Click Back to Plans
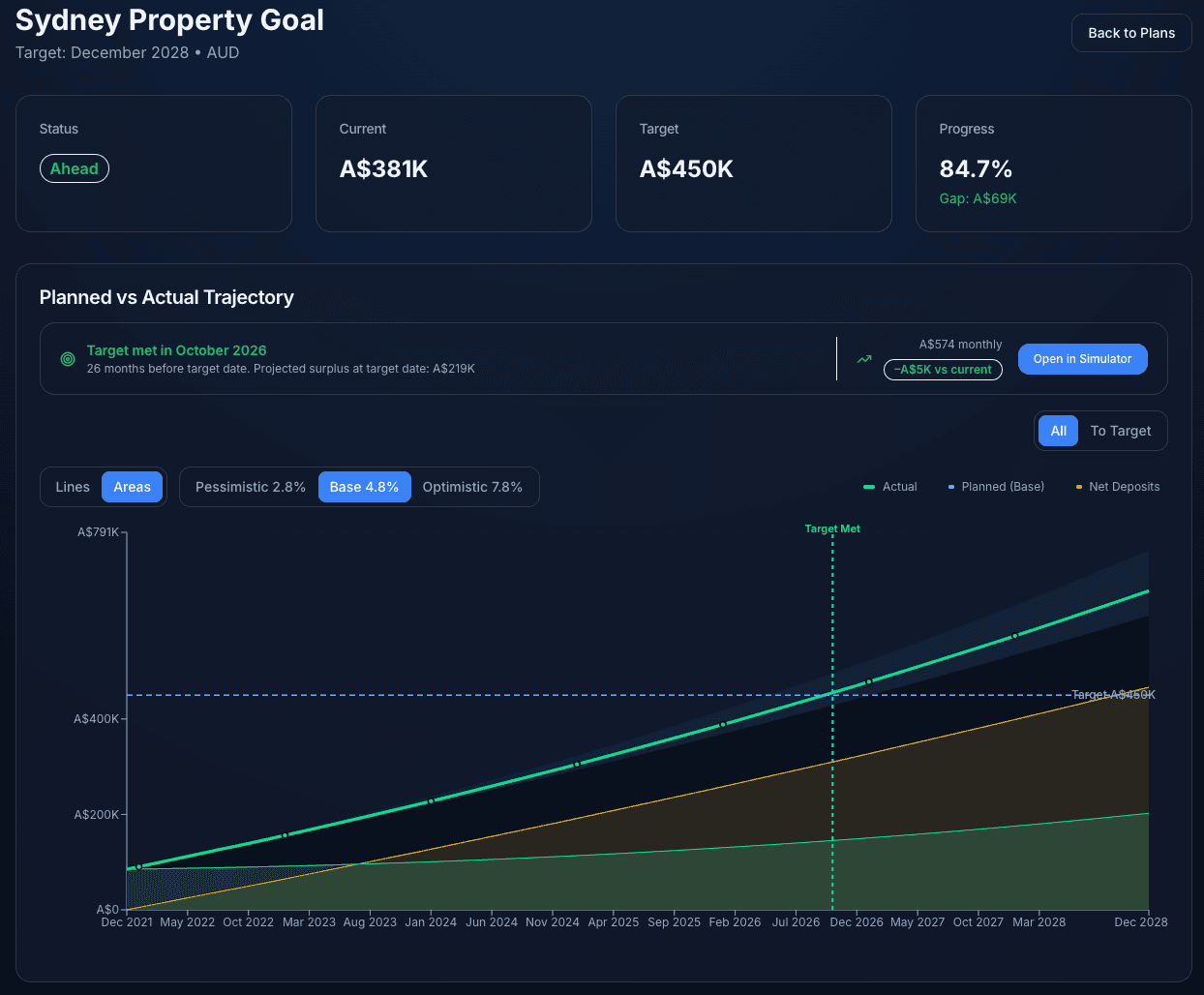1204x995 pixels. [x=1130, y=32]
